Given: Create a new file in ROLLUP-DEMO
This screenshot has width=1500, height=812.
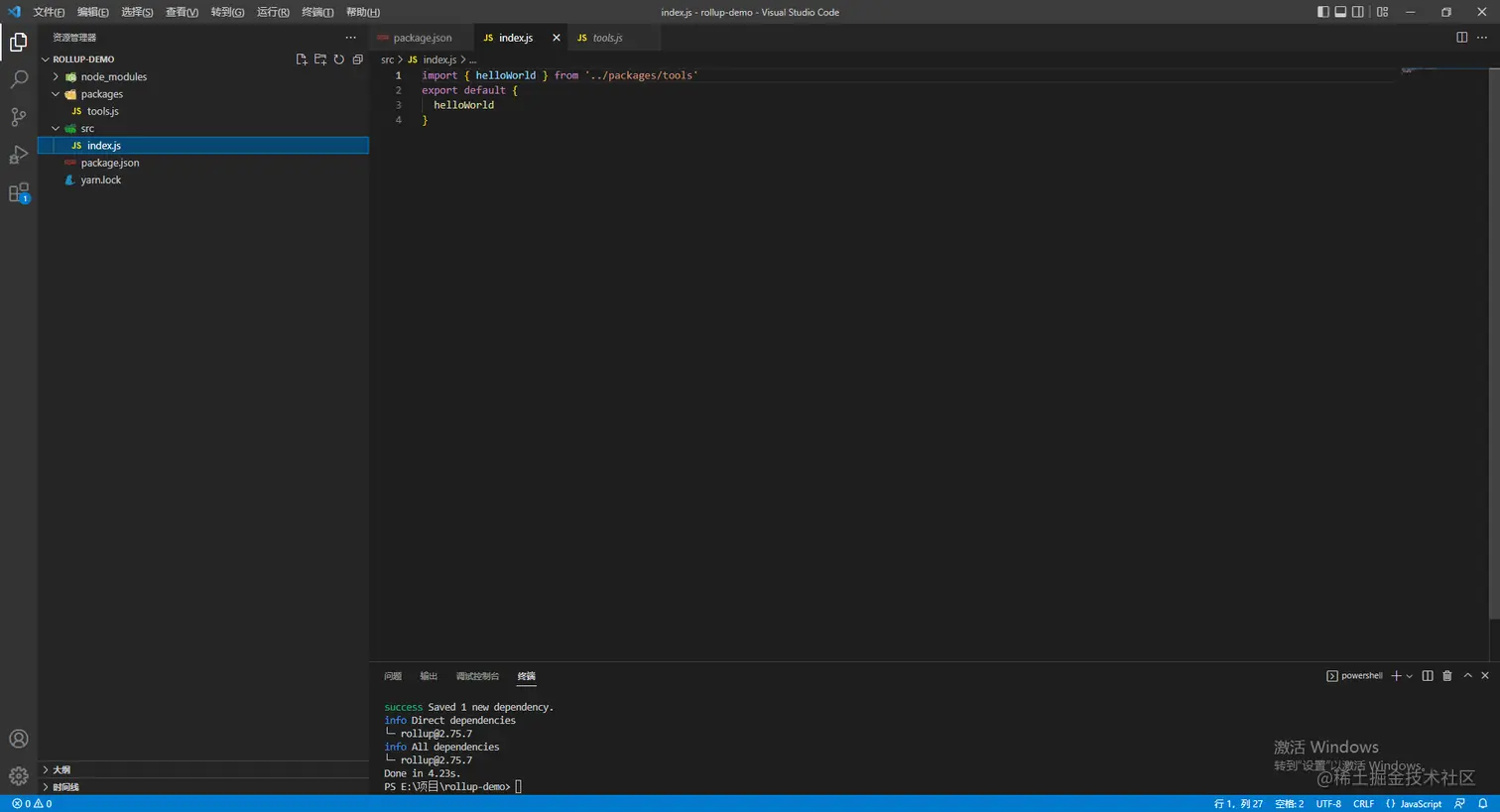Looking at the screenshot, I should point(302,59).
